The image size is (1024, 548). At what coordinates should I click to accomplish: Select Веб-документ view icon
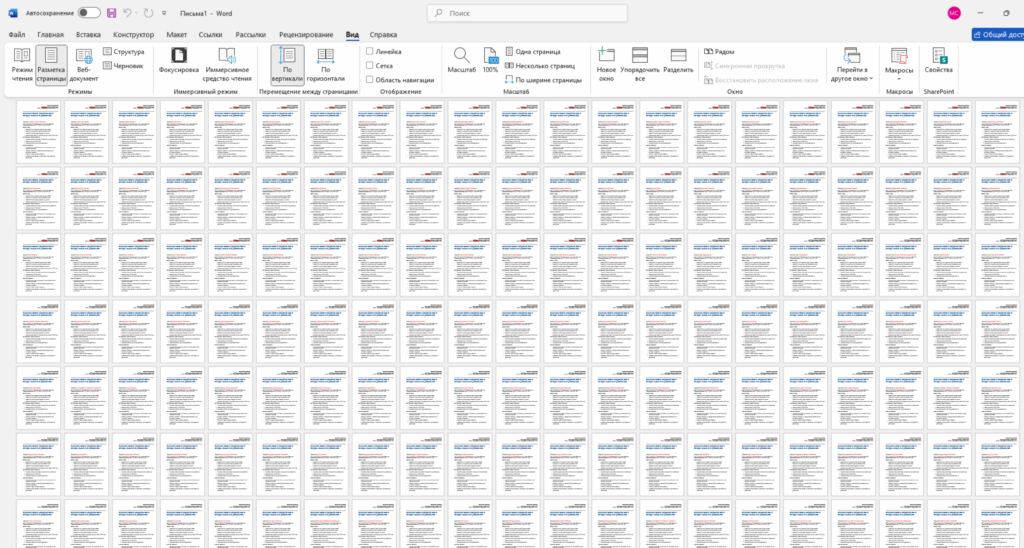84,64
